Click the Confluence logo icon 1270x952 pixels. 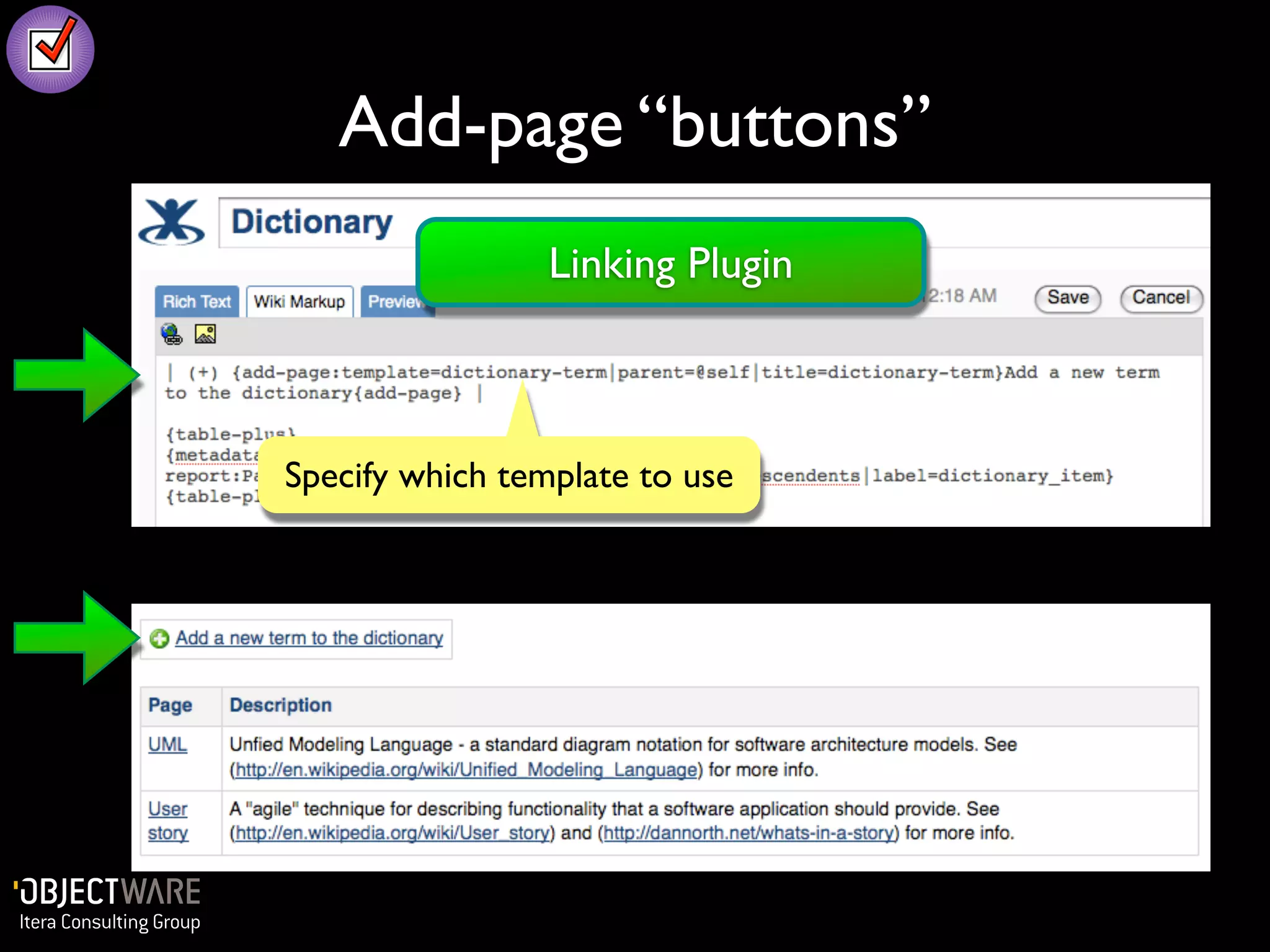(x=171, y=222)
